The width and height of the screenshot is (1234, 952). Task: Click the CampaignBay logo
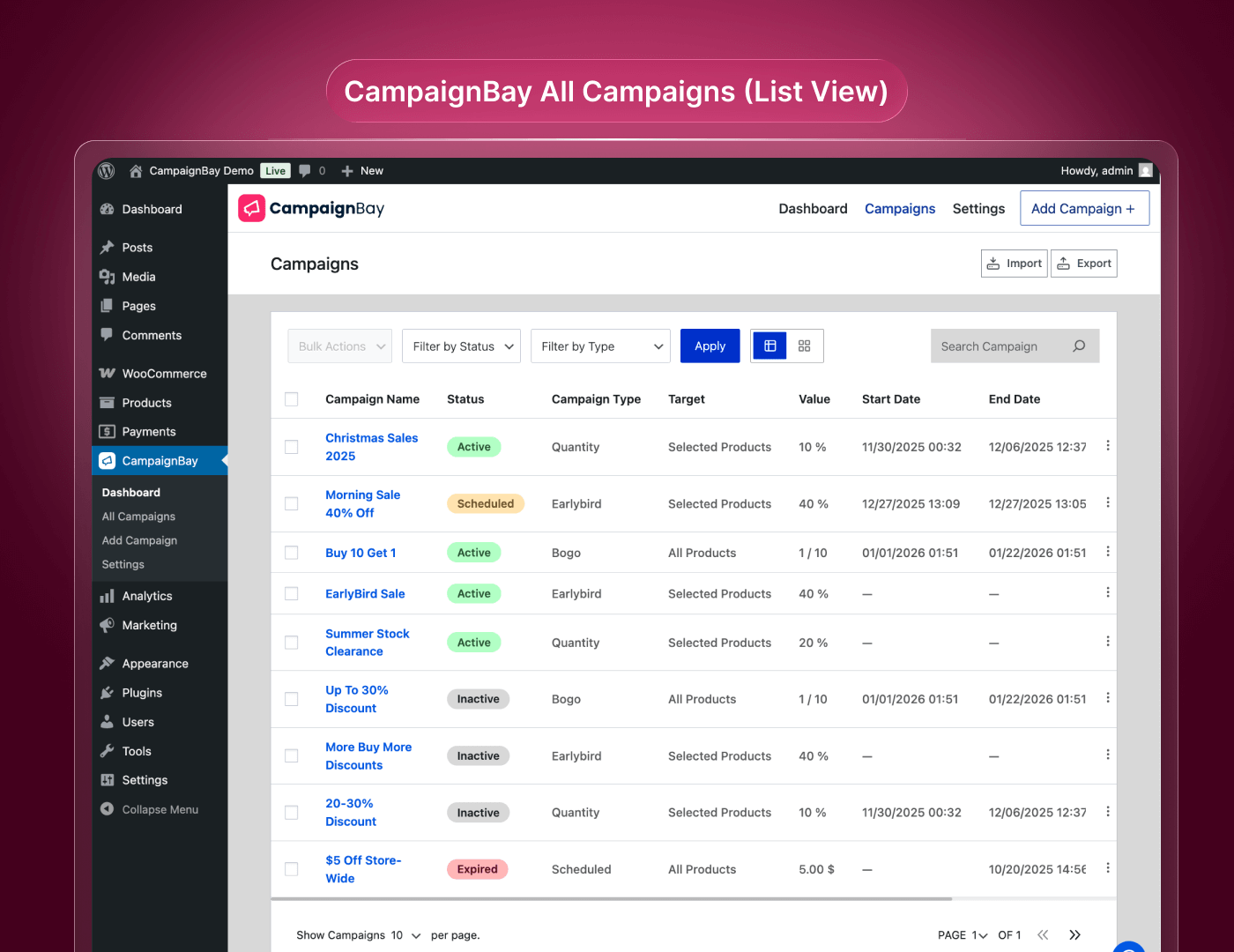311,209
